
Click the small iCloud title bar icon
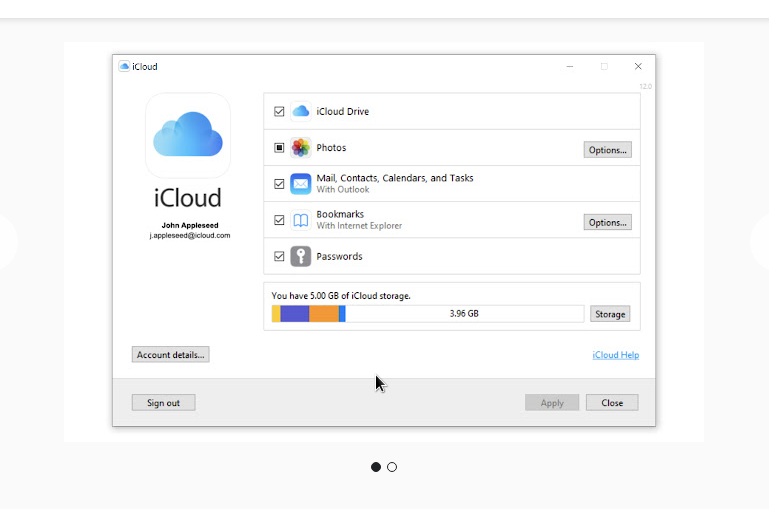click(124, 66)
